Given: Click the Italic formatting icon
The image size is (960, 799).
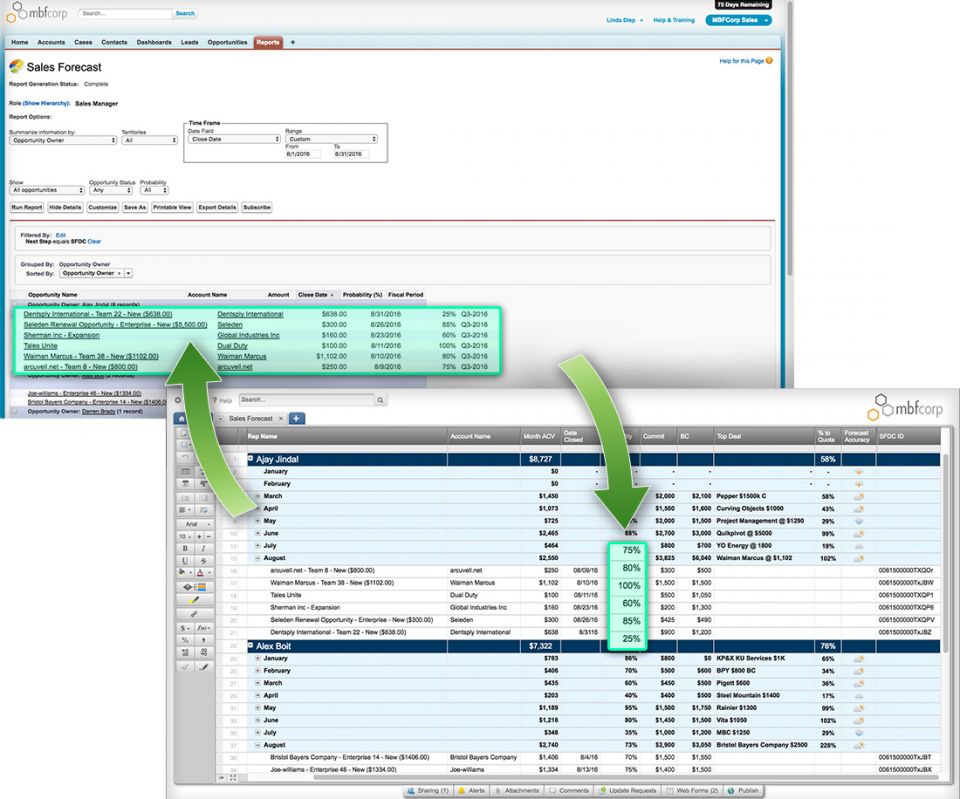Looking at the screenshot, I should pyautogui.click(x=203, y=548).
